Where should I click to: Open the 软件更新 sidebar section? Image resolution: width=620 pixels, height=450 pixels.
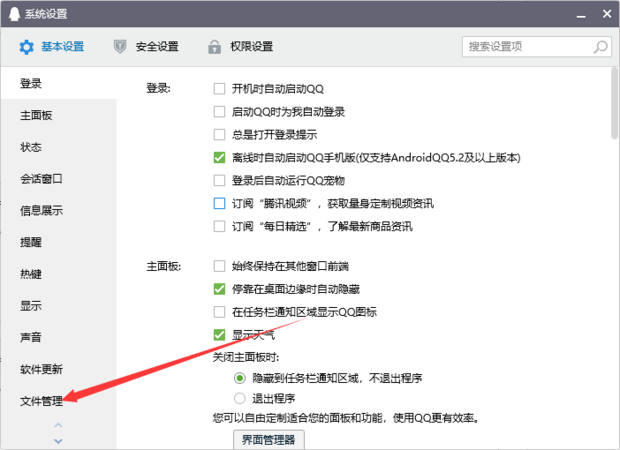[59, 369]
